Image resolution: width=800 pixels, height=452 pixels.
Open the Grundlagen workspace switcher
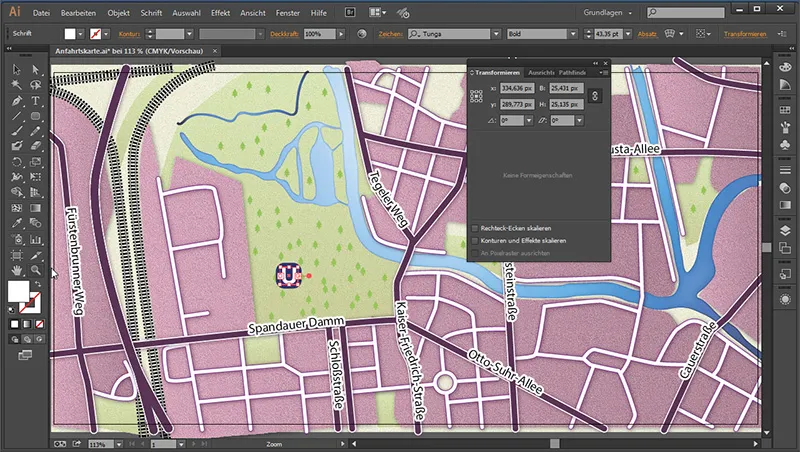(608, 13)
